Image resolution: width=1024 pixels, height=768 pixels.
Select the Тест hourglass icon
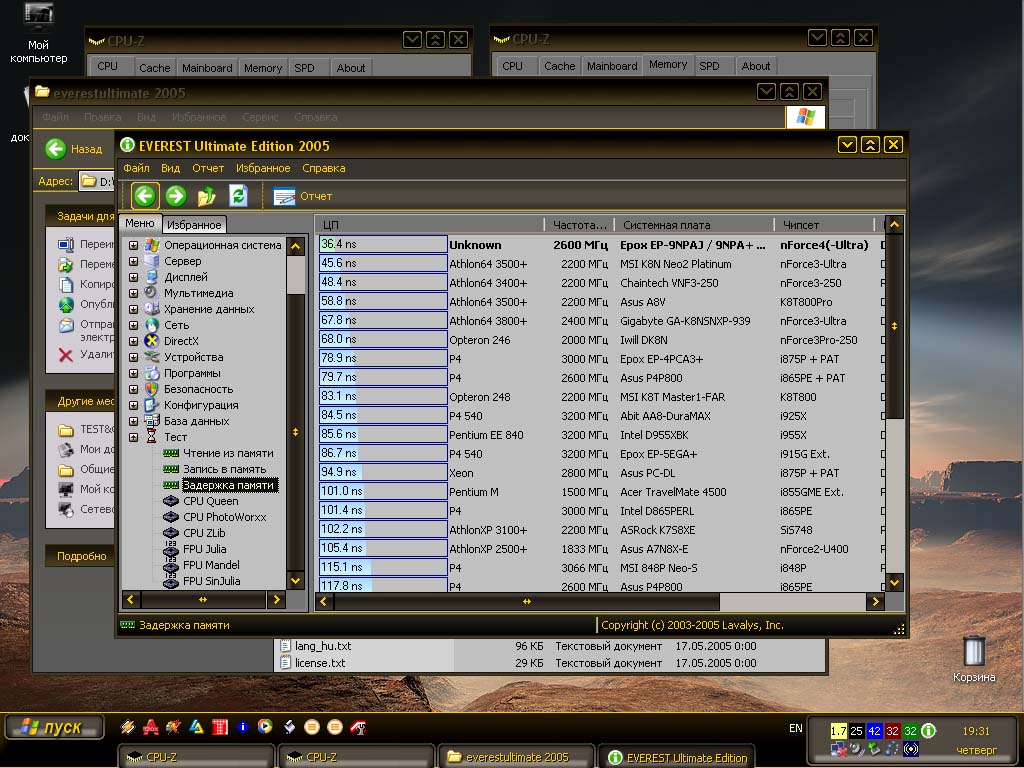point(152,437)
